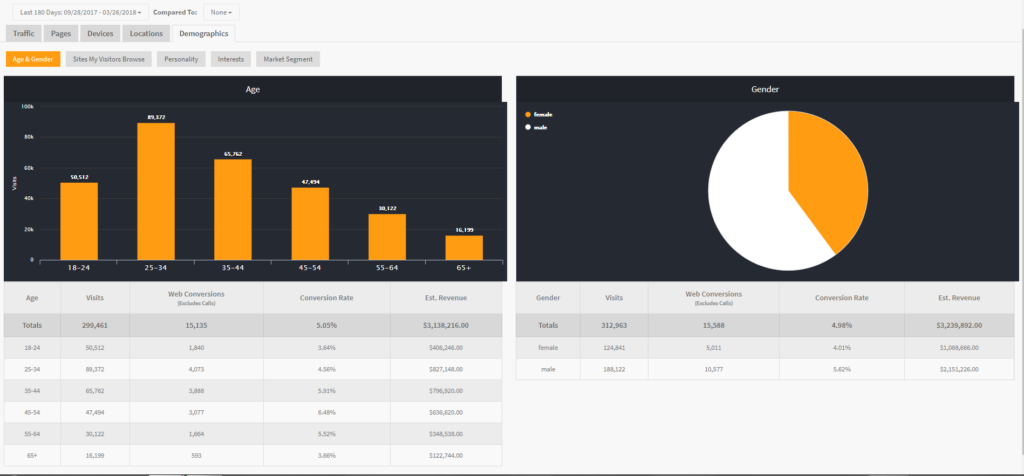Viewport: 1024px width, 476px height.
Task: Open the Interests section
Action: (231, 59)
